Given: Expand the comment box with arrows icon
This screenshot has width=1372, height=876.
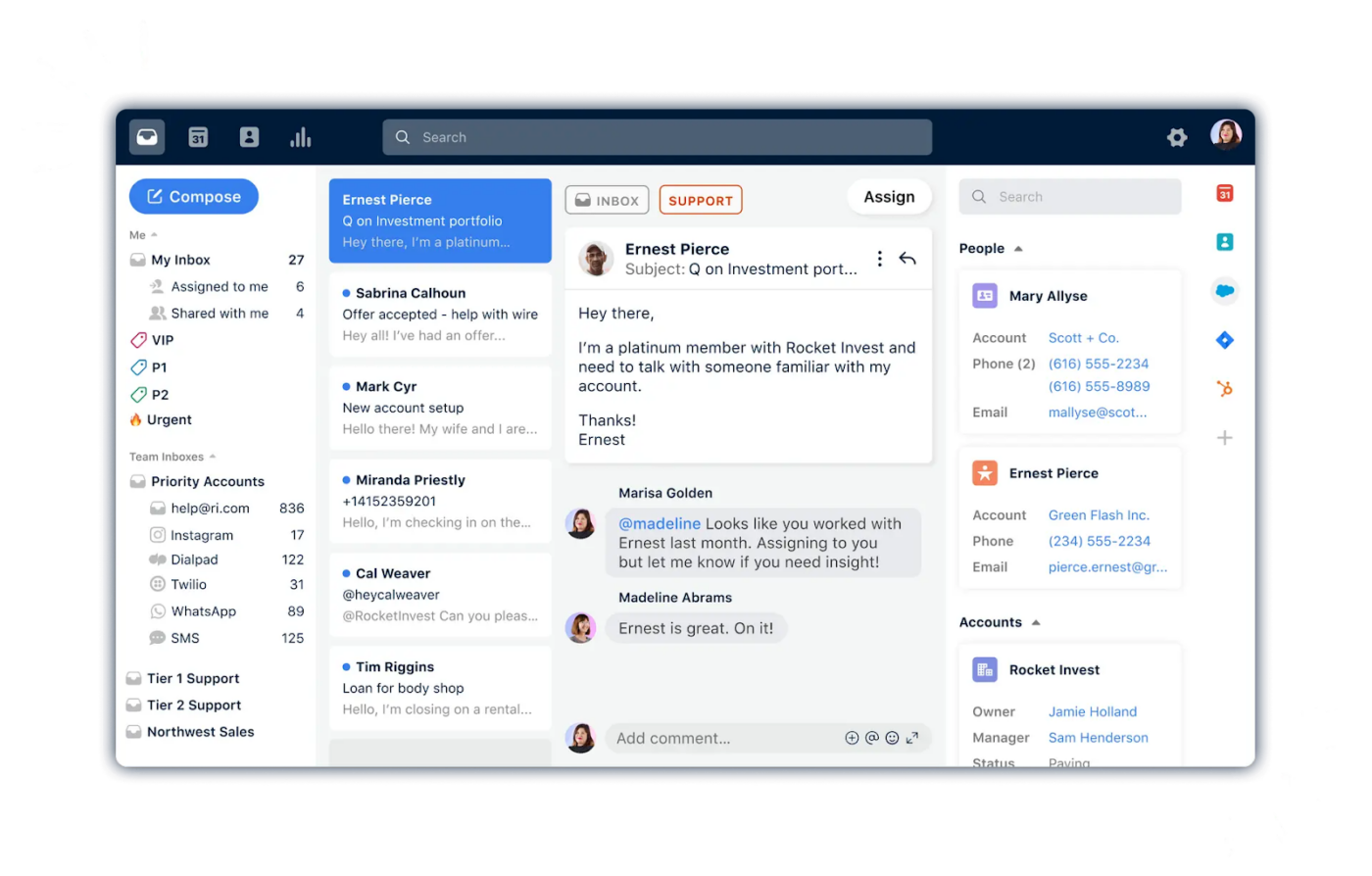Looking at the screenshot, I should point(912,738).
